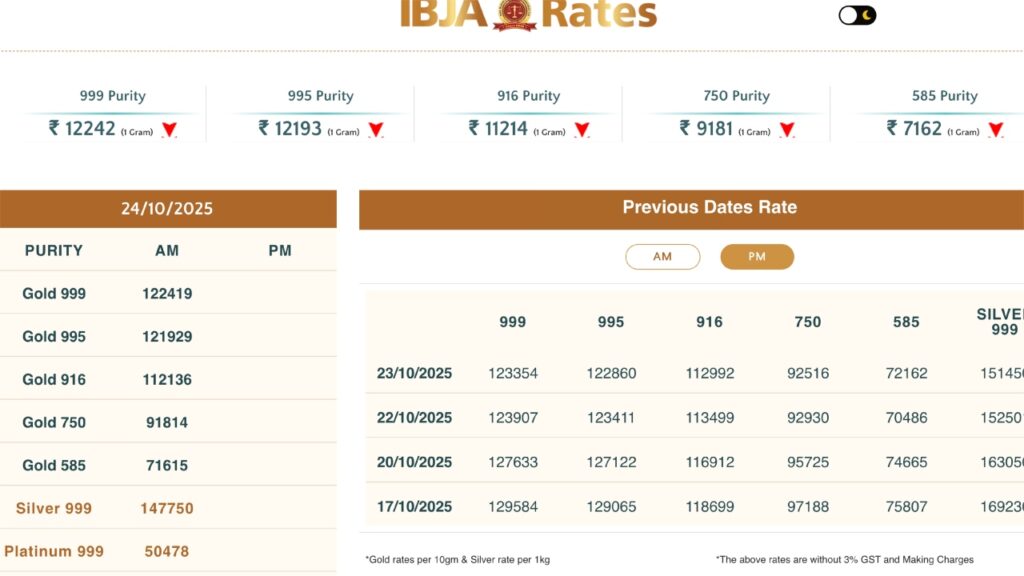Click the 999 column header in previous rates
This screenshot has width=1024, height=576.
(512, 322)
